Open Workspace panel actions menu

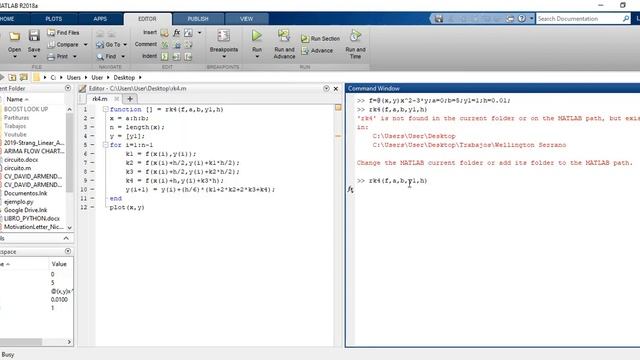point(68,251)
